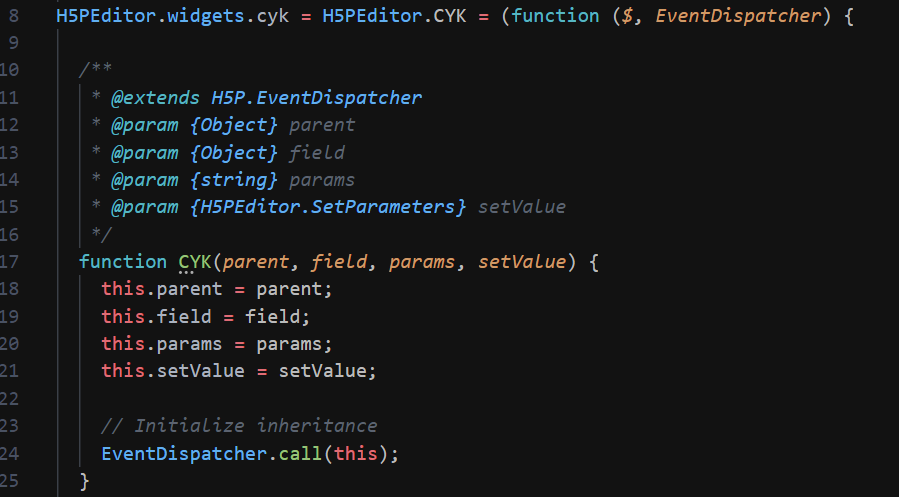
Task: Click the {string} type on line 14
Action: pyautogui.click(x=234, y=180)
